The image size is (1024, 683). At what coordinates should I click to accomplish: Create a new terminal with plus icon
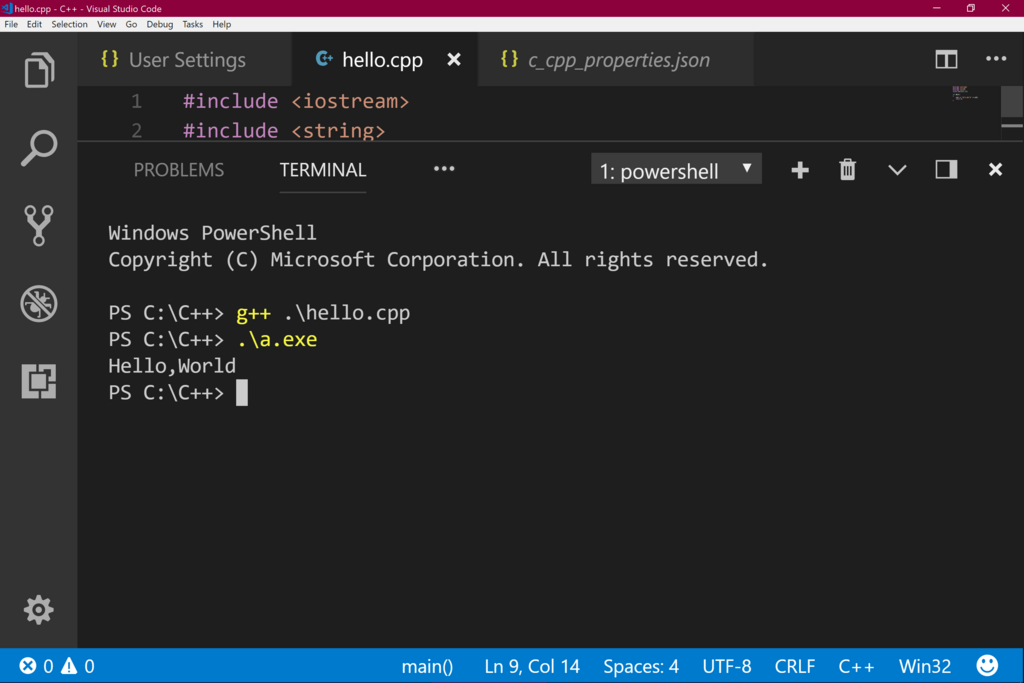[x=799, y=170]
